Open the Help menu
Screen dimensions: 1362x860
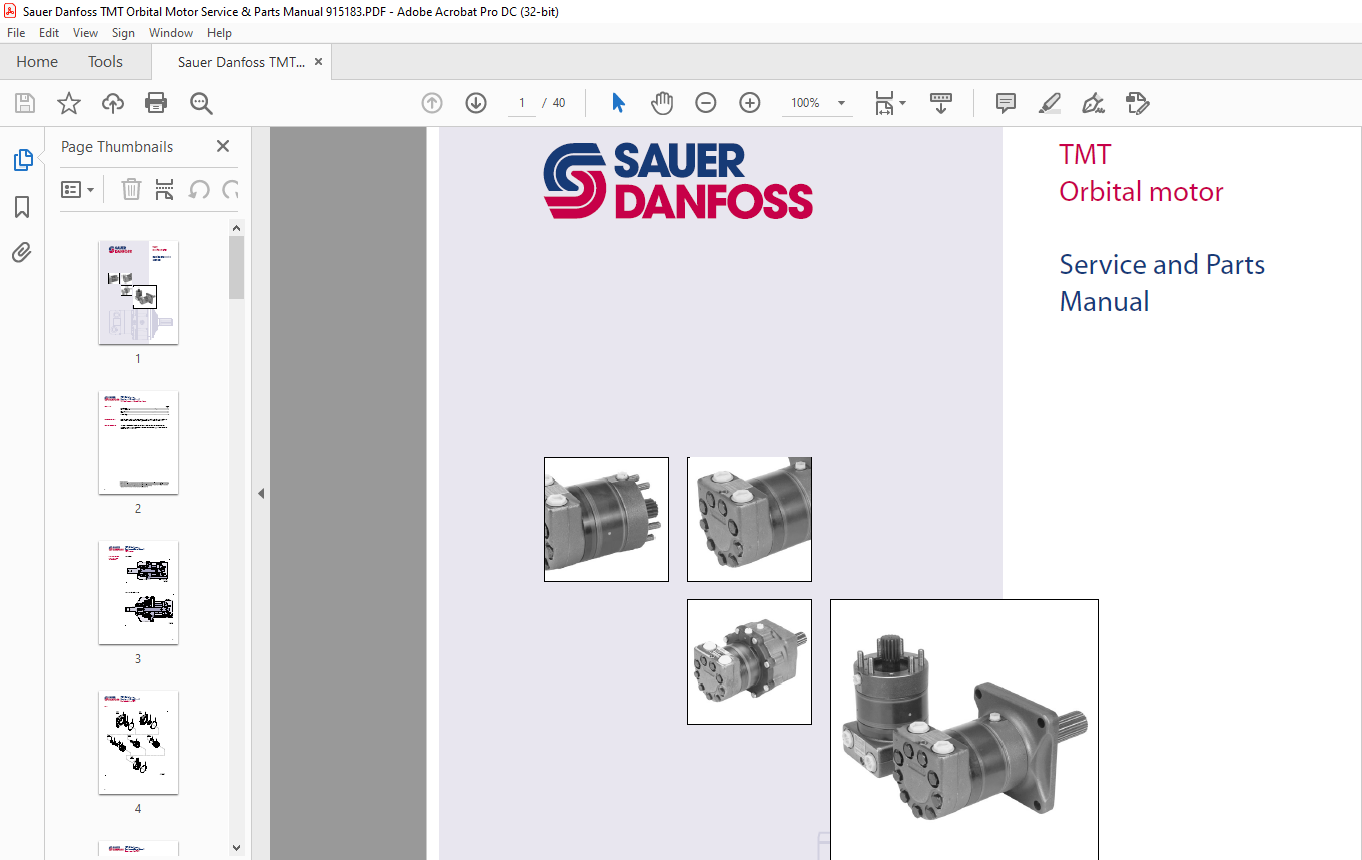point(219,33)
